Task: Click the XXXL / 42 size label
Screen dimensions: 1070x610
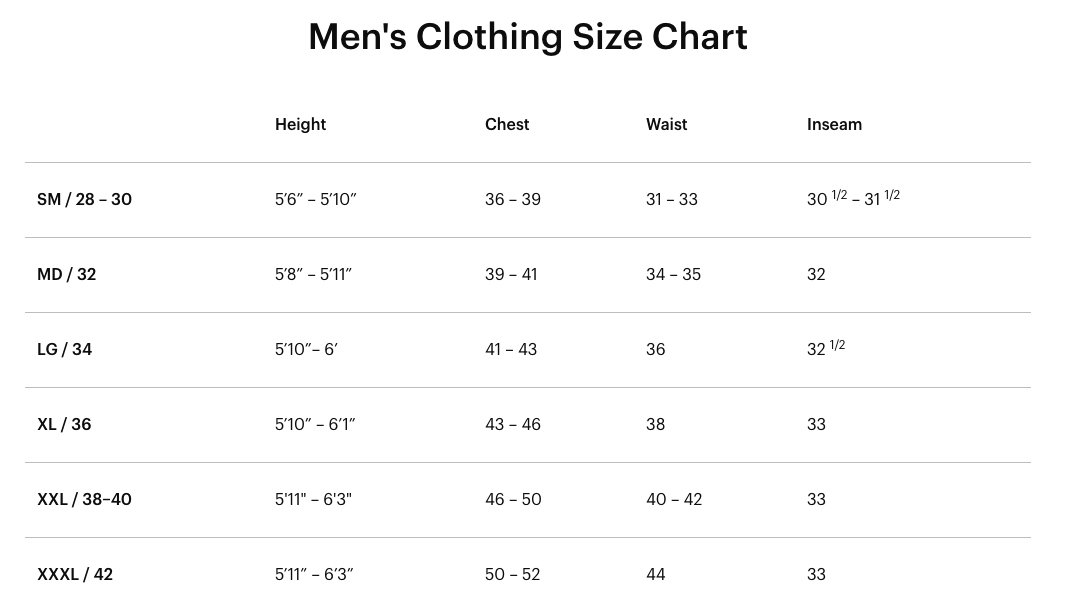Action: [75, 575]
